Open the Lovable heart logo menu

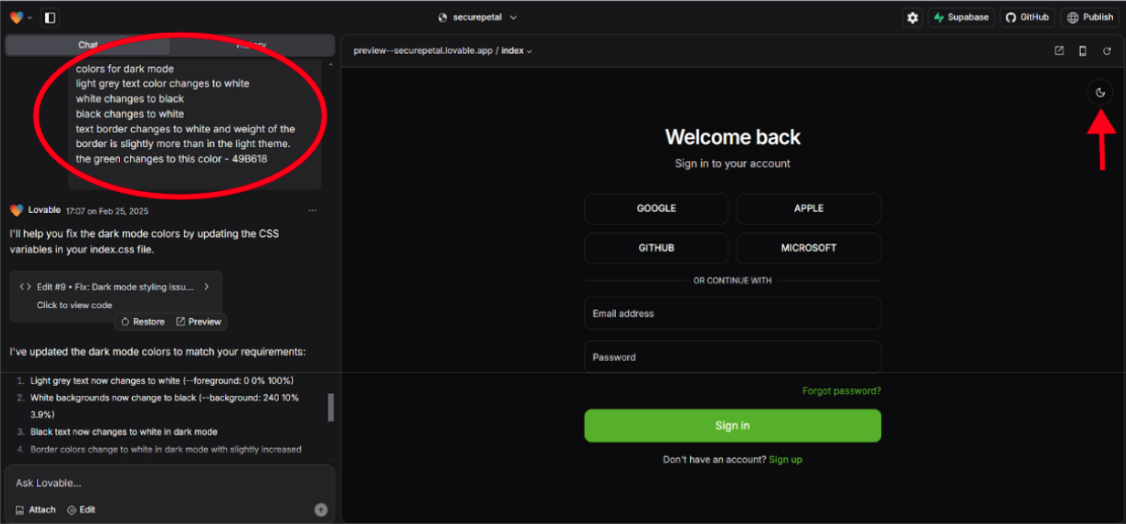(x=20, y=17)
